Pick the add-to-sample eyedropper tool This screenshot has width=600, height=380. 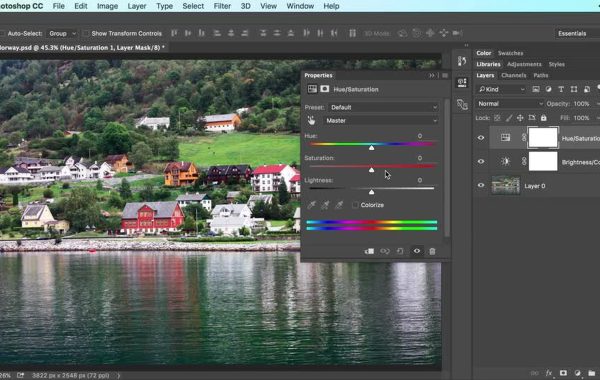click(x=325, y=205)
